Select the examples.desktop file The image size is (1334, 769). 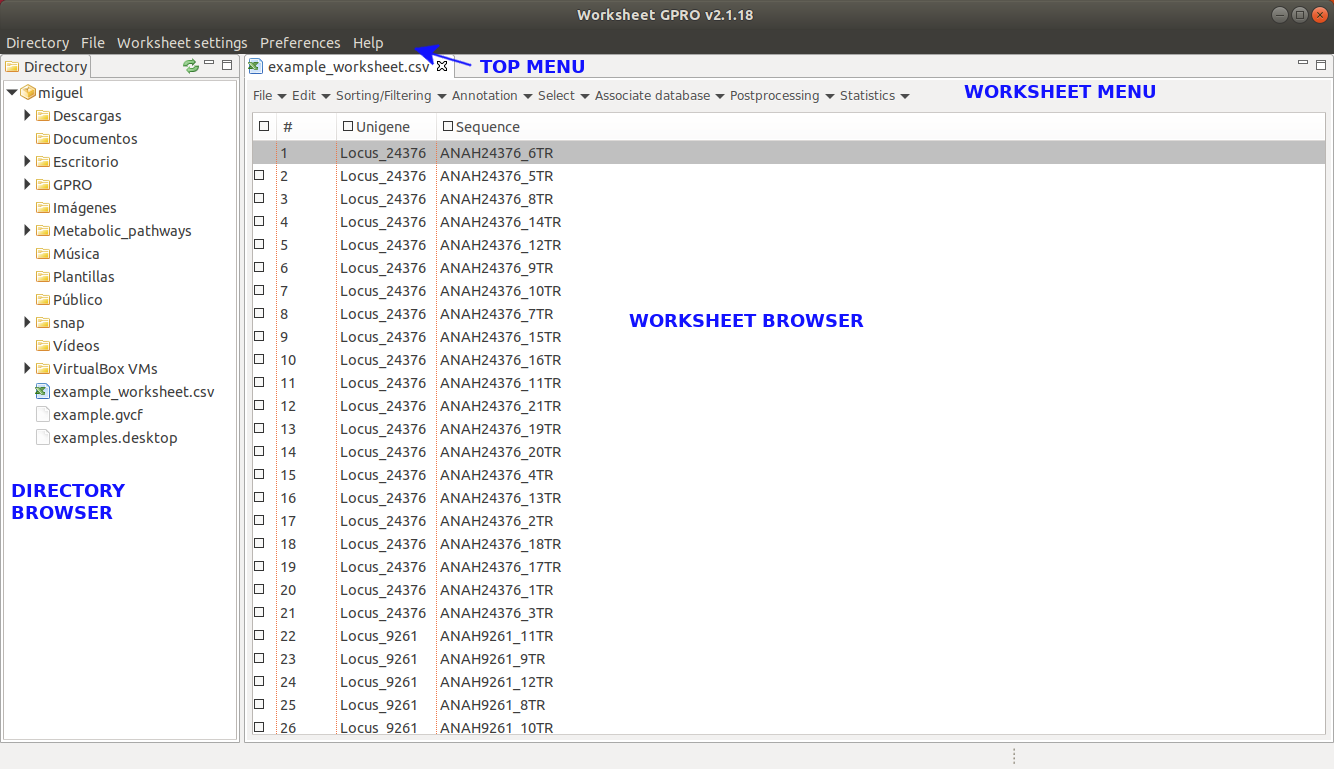click(115, 438)
